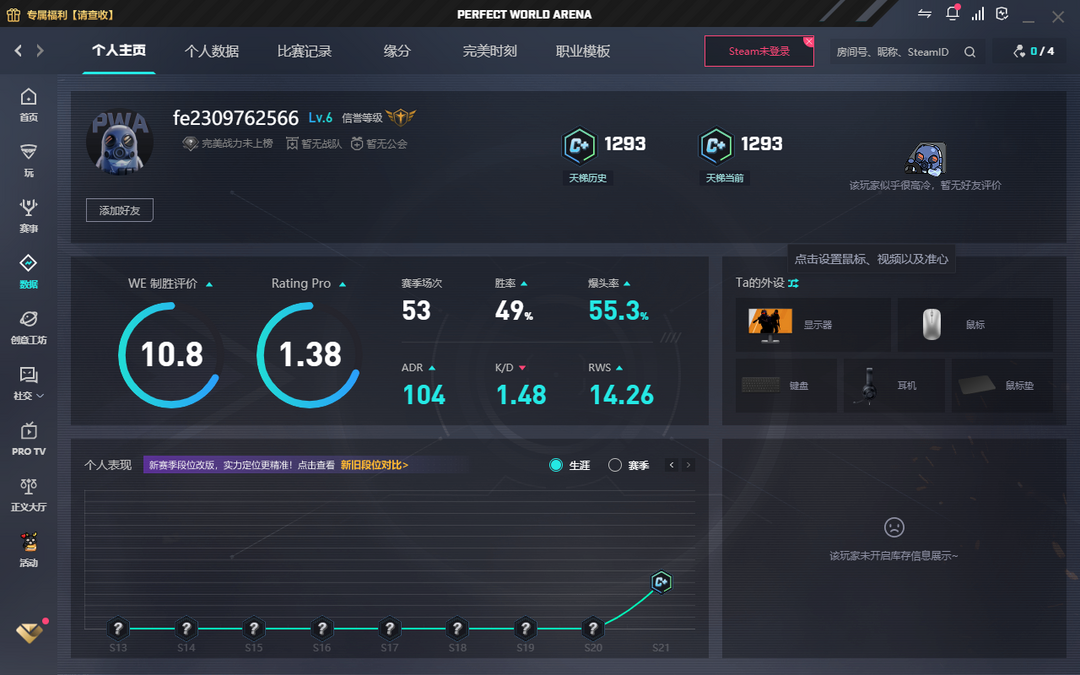
Task: Click the S21 C+ rank chart marker
Action: coord(661,582)
